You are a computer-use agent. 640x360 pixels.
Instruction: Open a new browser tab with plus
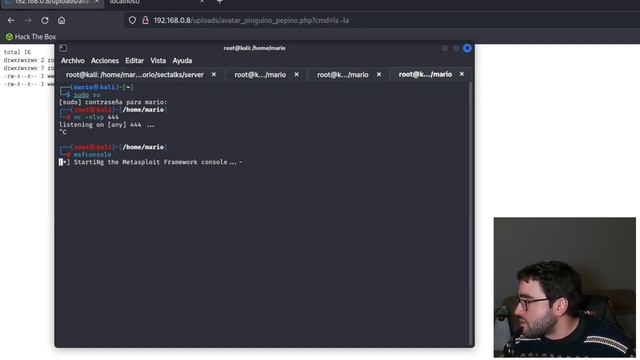point(220,2)
